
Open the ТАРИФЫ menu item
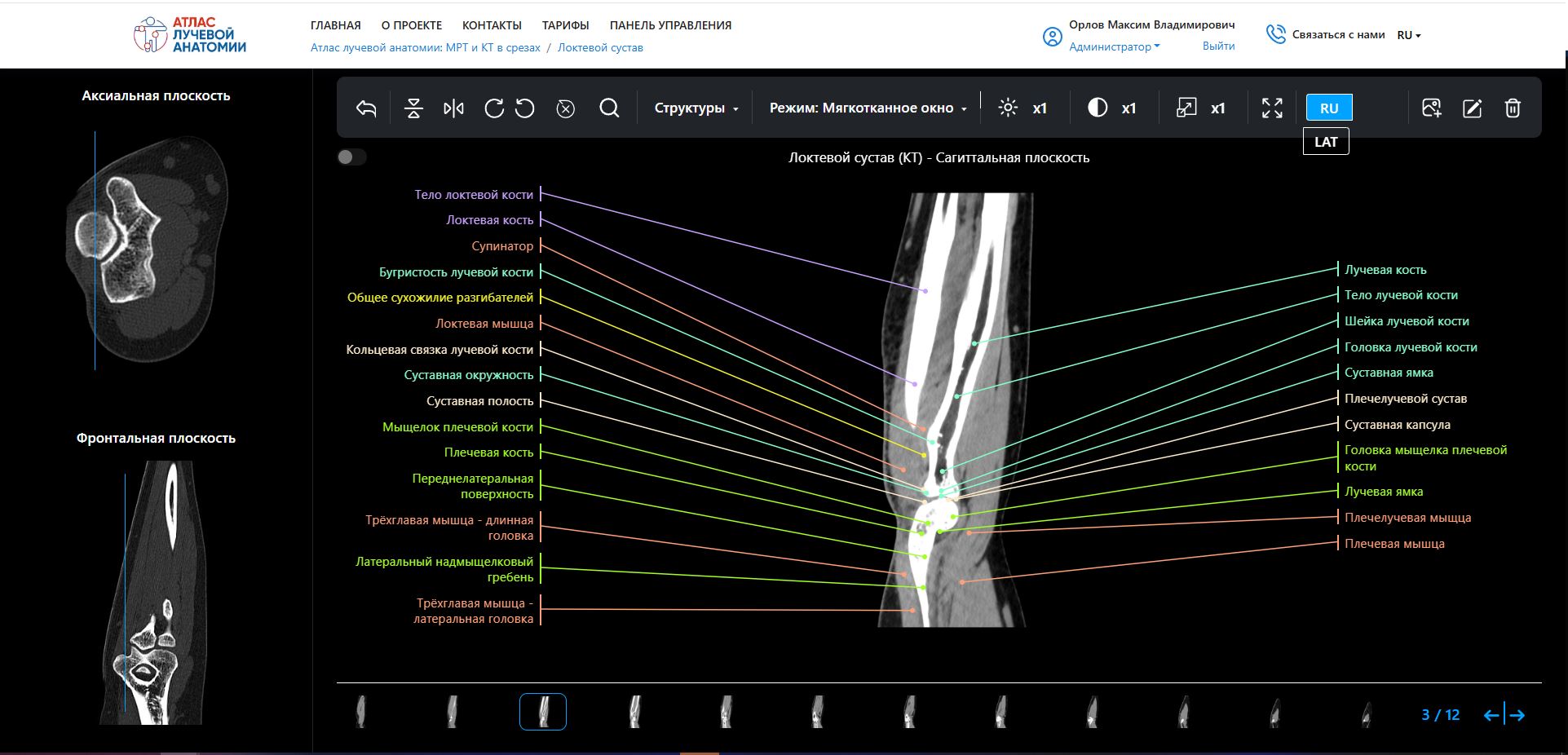(565, 25)
